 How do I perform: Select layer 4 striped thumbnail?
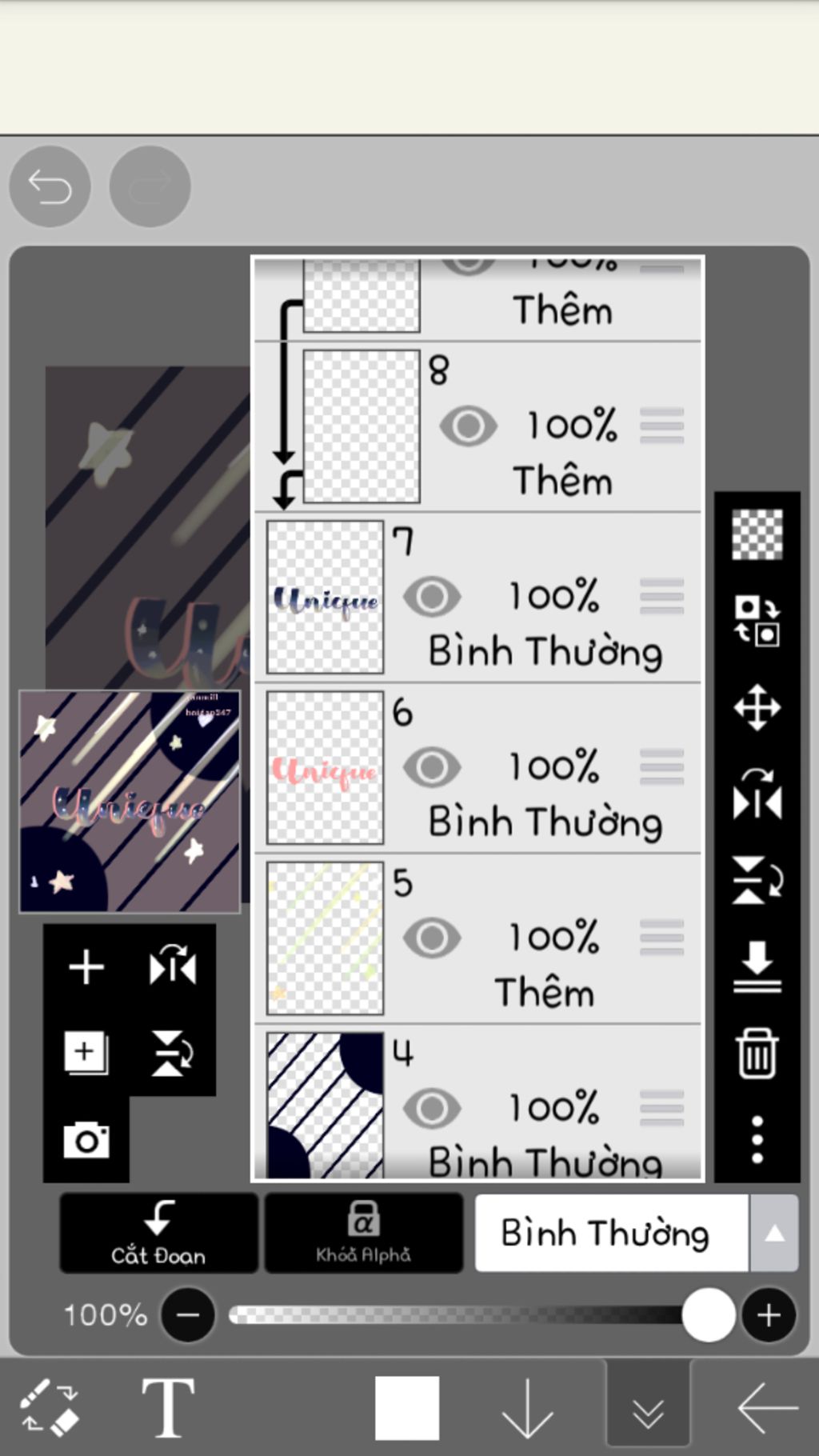click(x=325, y=1104)
